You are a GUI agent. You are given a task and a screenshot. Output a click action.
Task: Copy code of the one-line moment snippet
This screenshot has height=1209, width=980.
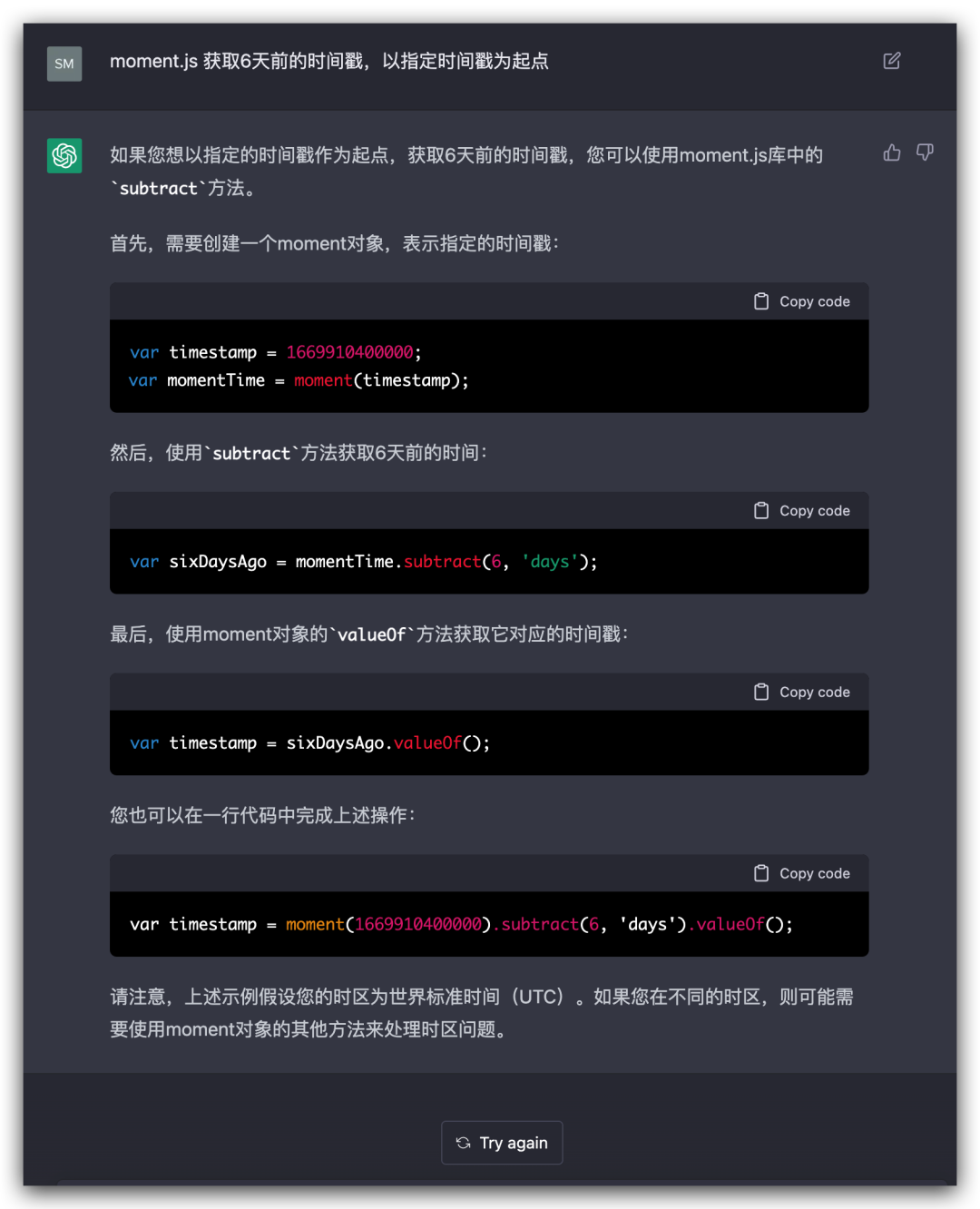[x=802, y=873]
